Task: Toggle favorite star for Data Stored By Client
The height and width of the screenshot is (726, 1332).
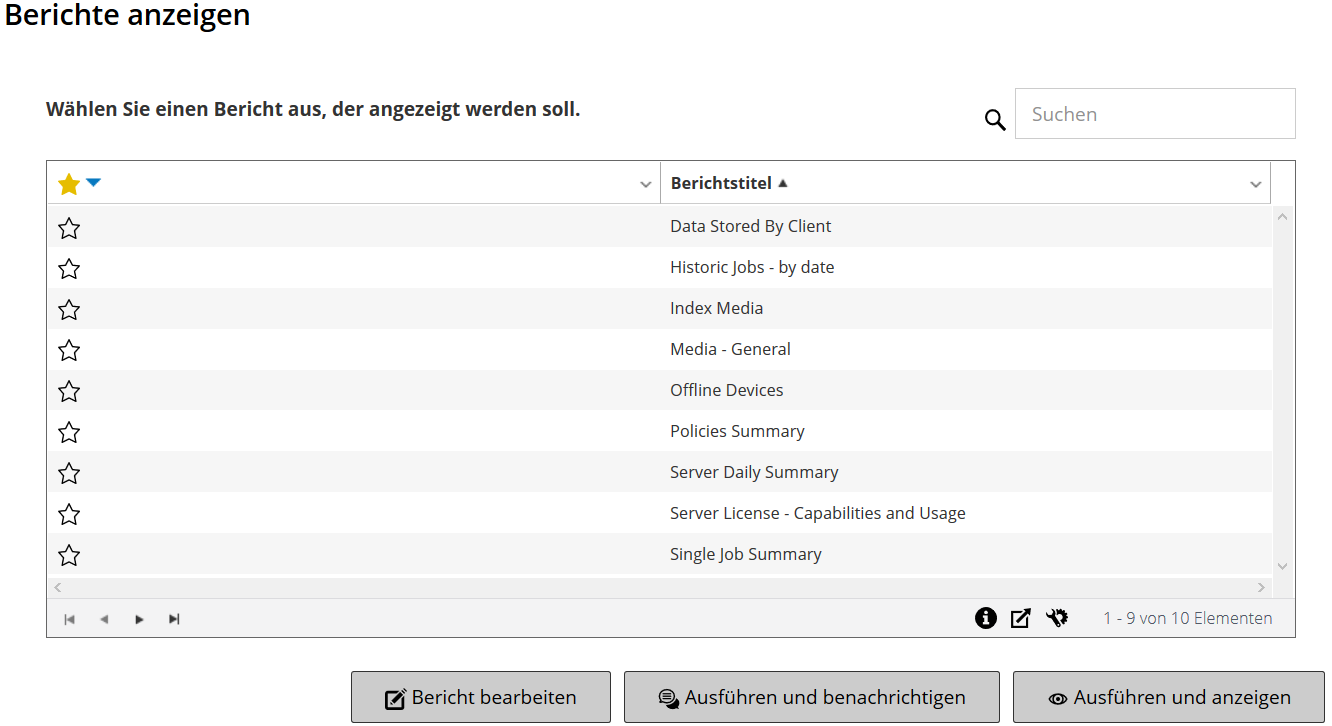Action: pos(69,228)
